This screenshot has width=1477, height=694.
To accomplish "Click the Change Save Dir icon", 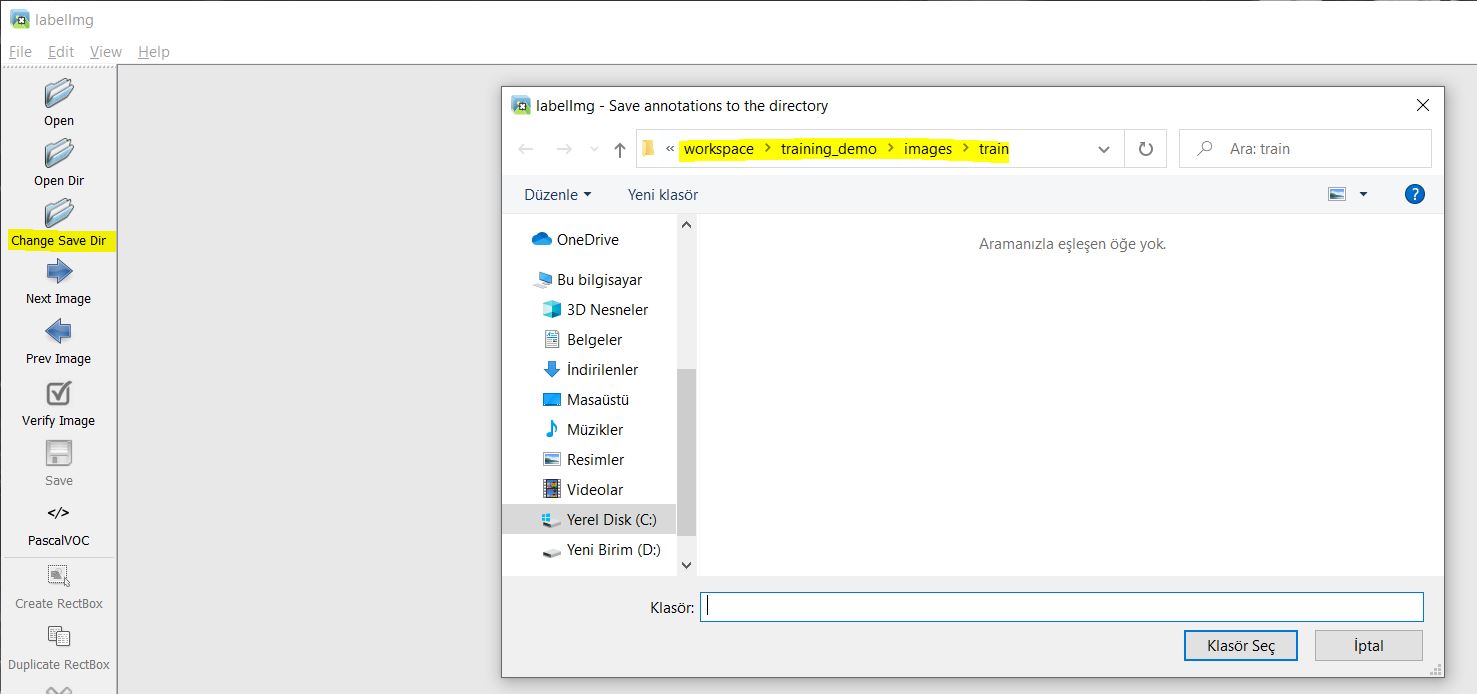I will tap(59, 213).
